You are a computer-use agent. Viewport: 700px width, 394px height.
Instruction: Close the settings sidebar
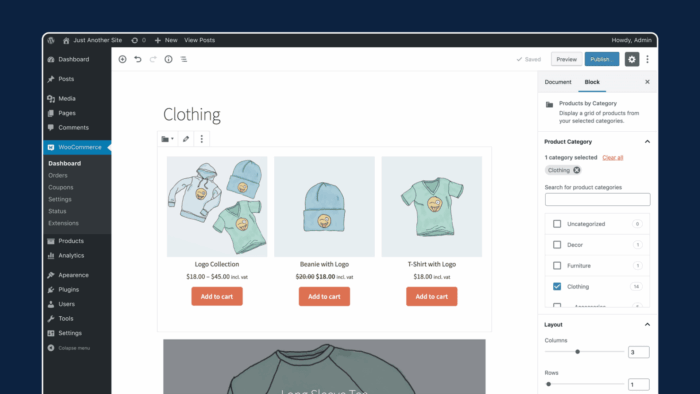647,82
